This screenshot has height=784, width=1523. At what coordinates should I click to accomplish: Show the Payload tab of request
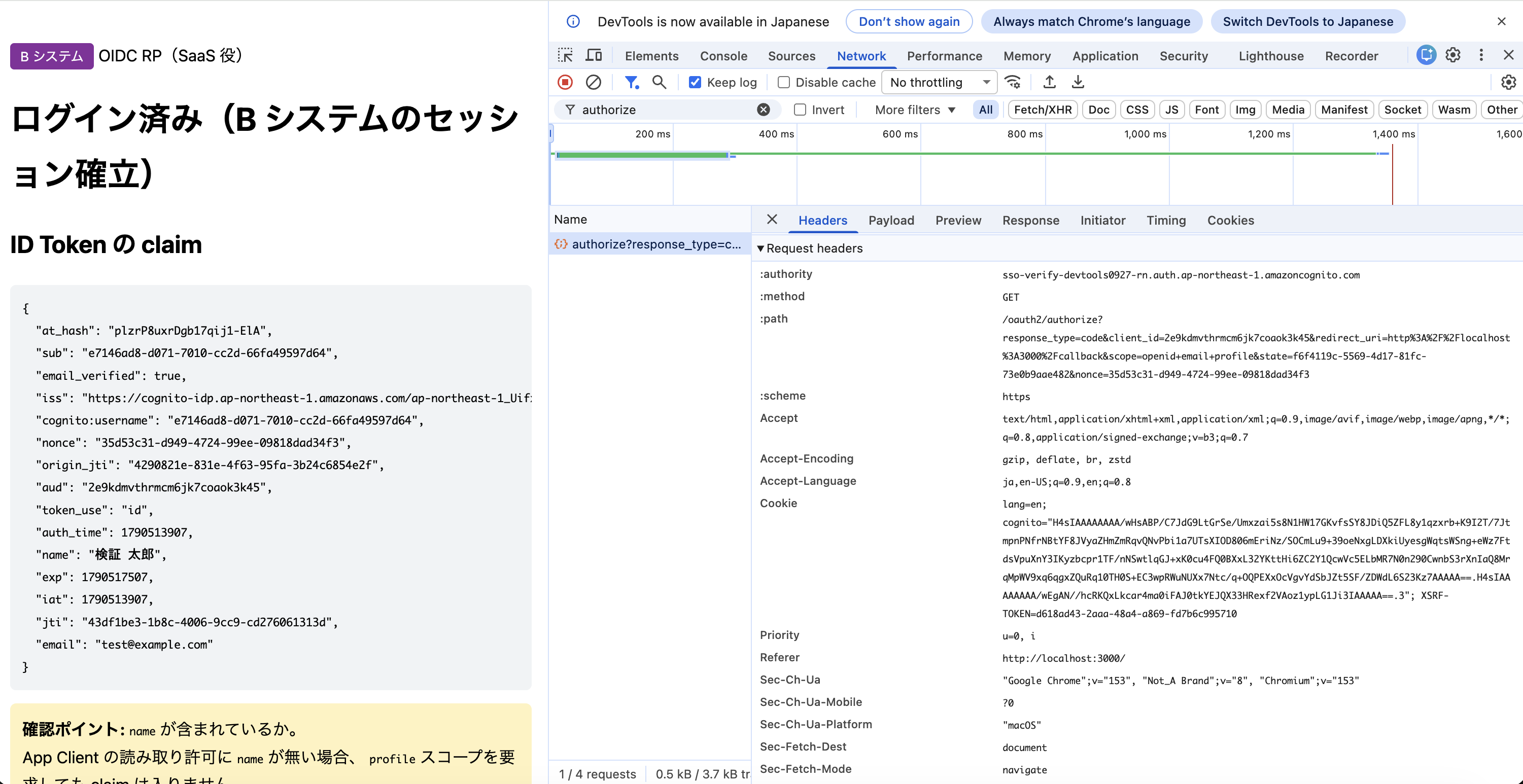(891, 220)
